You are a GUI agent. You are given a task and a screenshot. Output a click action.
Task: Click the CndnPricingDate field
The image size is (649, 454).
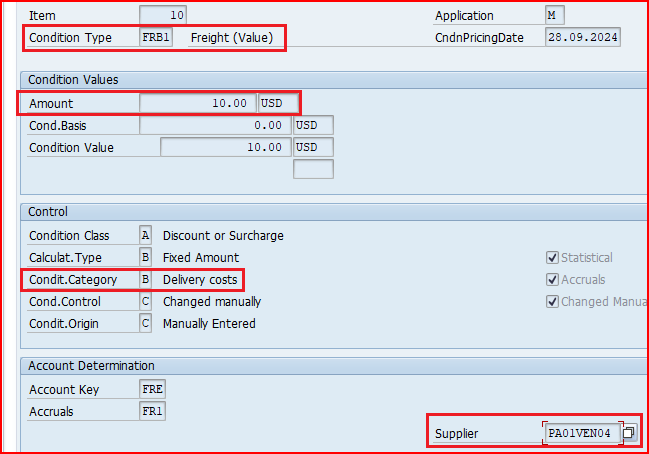pos(582,38)
